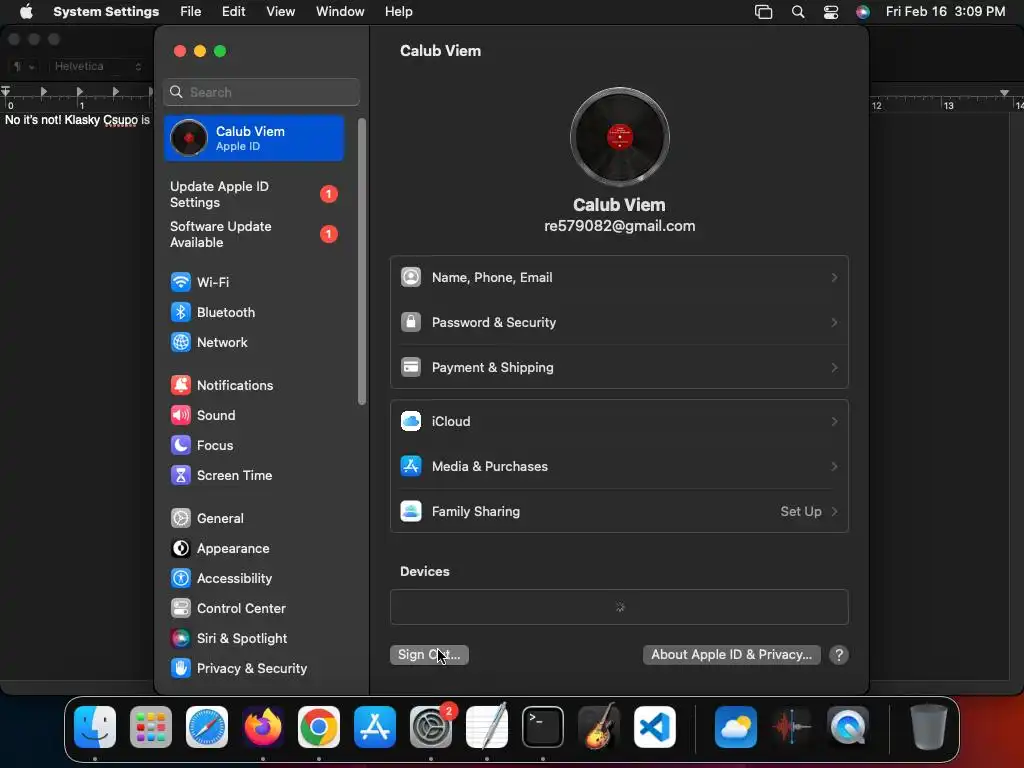Open System Settings Dock icon
This screenshot has width=1024, height=768.
point(431,727)
